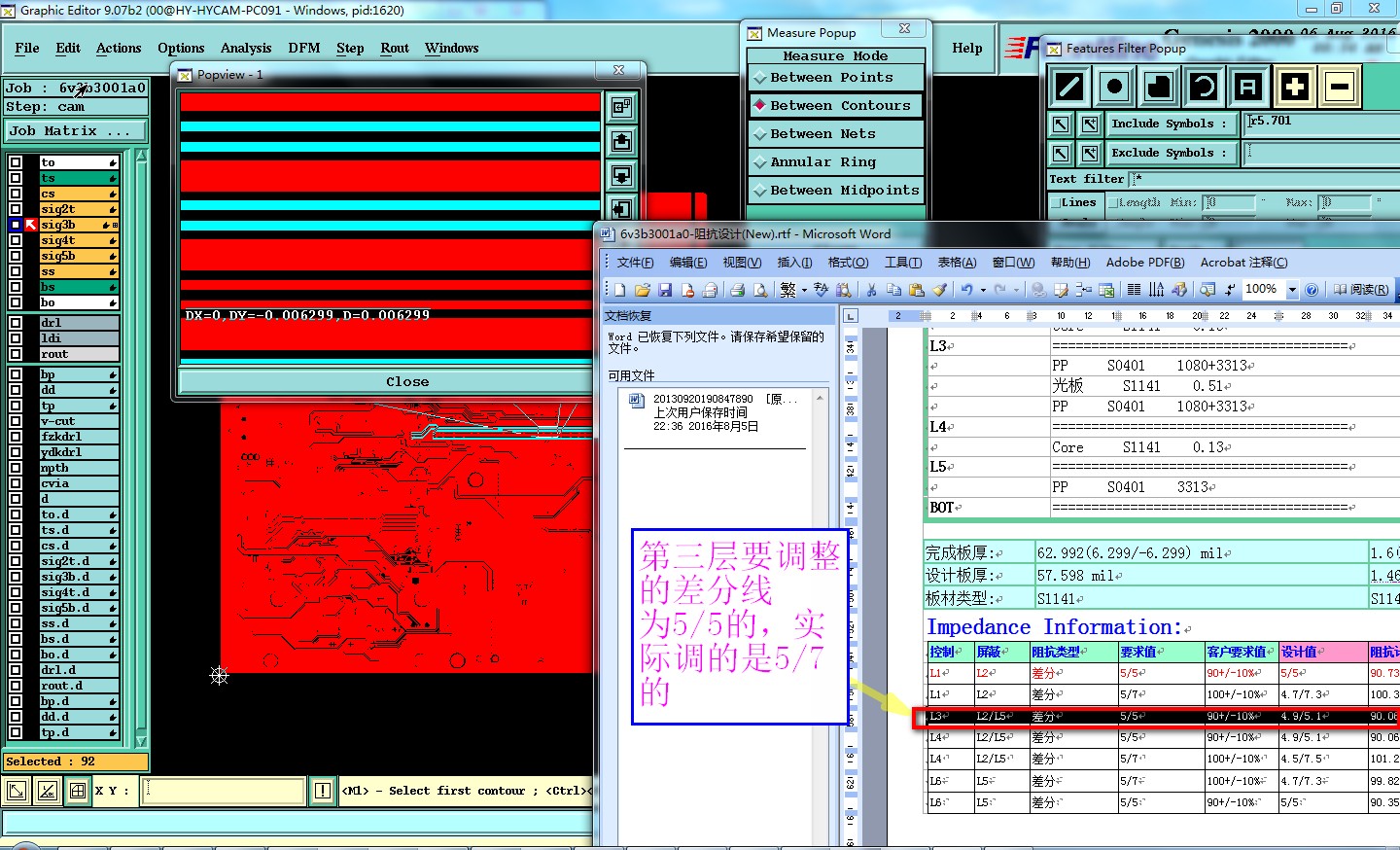Screen dimensions: 1400x850
Task: Select Between Midpoints measure mode
Action: pos(835,191)
